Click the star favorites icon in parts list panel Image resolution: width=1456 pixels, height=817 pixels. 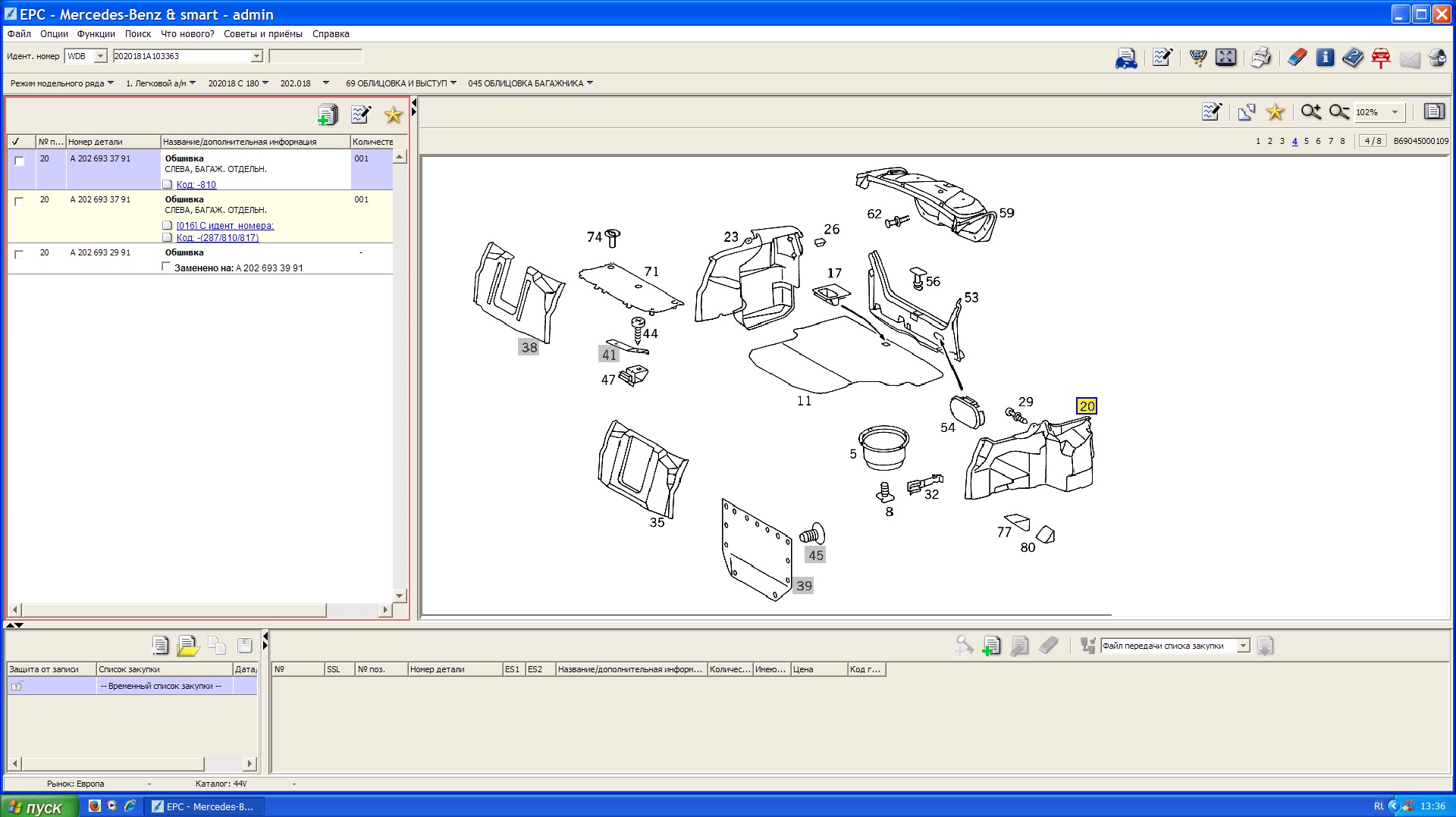[393, 114]
